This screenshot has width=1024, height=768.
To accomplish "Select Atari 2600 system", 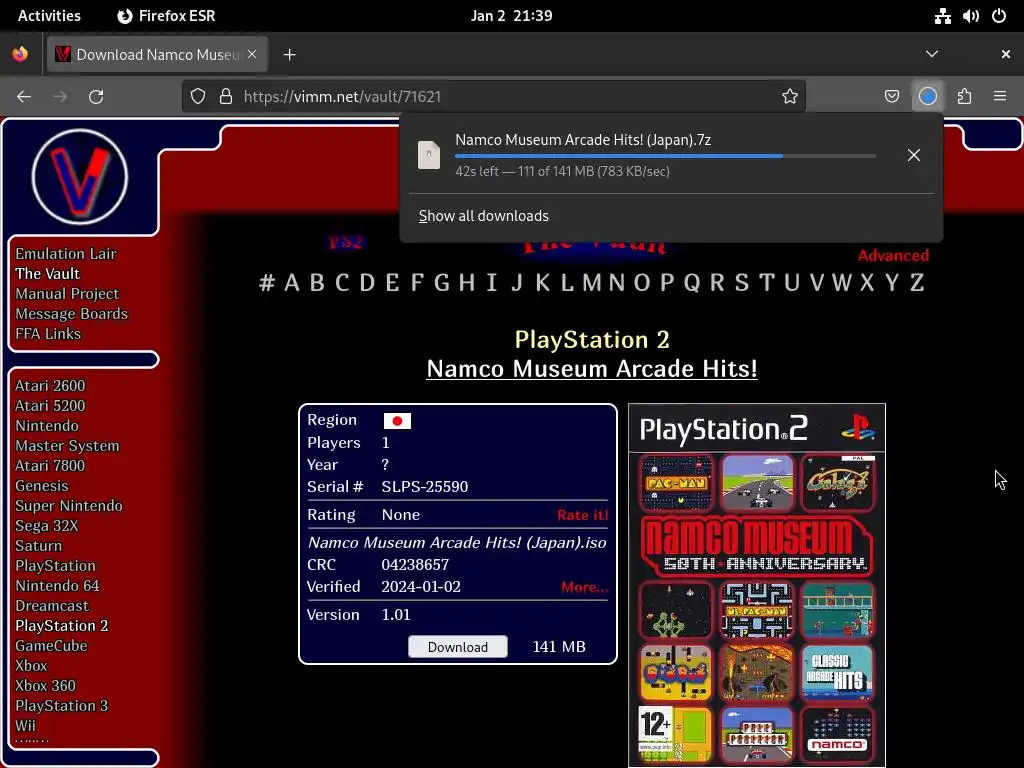I will [x=50, y=386].
